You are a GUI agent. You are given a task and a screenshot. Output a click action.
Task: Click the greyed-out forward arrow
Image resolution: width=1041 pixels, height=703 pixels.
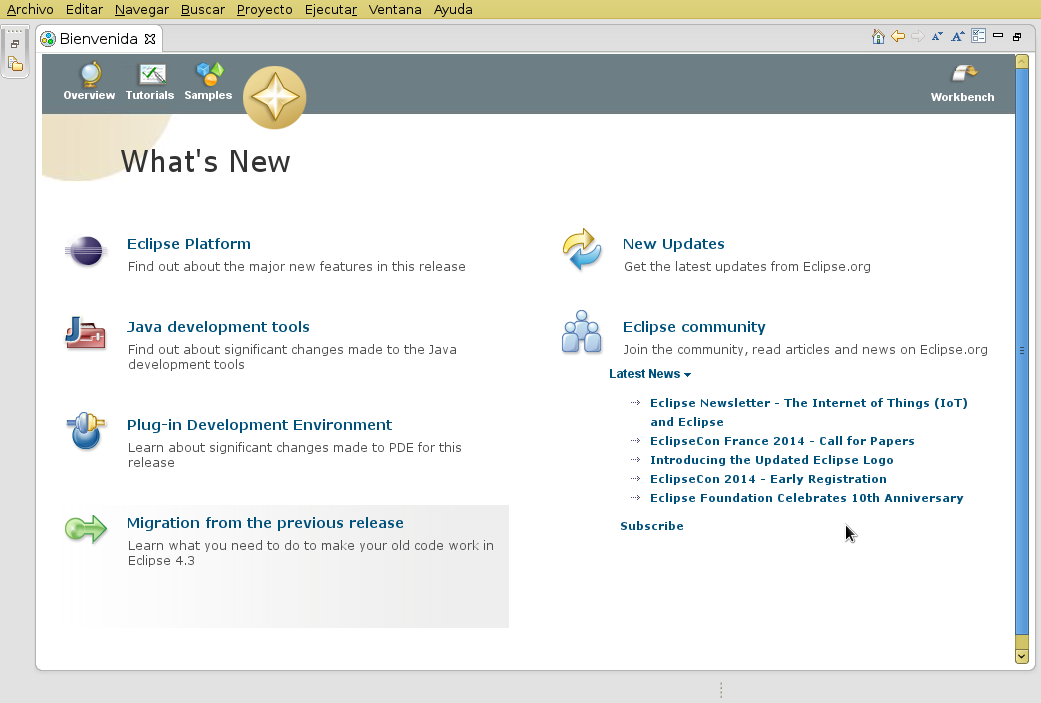[918, 37]
